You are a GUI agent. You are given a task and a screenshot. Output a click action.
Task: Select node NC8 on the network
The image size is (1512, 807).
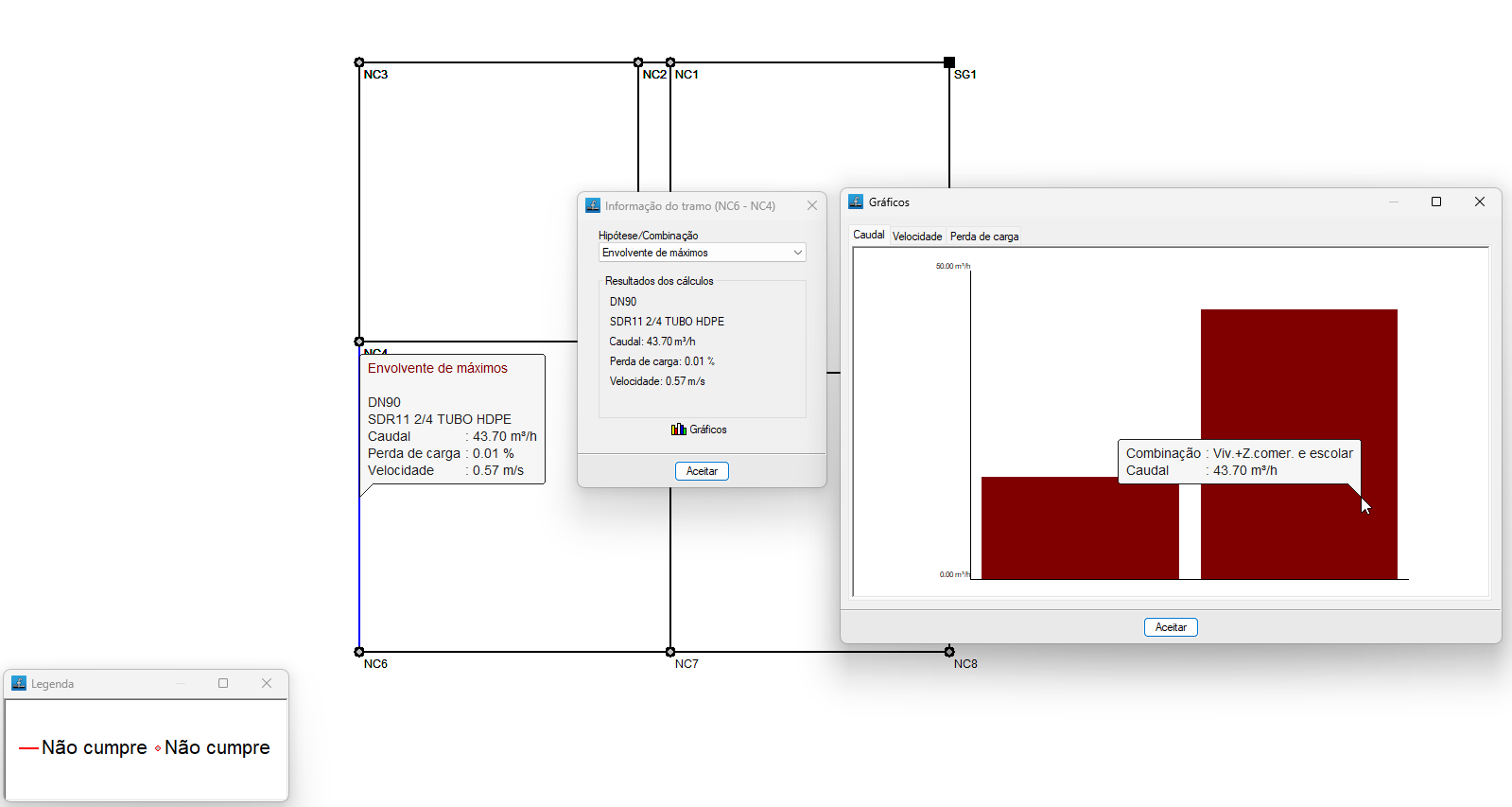[x=949, y=652]
